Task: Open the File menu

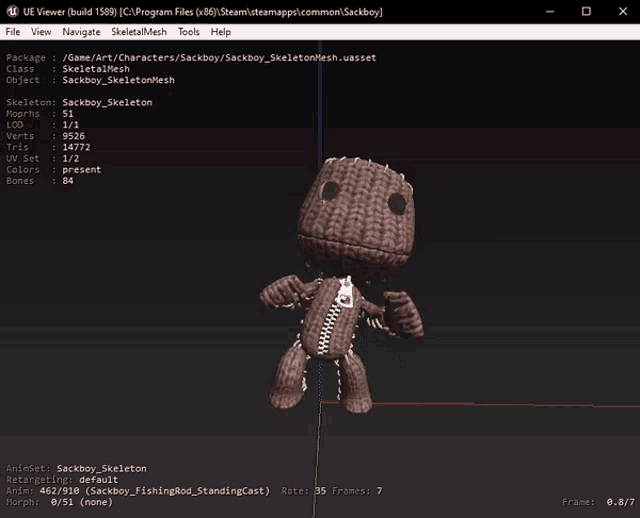Action: [x=13, y=32]
